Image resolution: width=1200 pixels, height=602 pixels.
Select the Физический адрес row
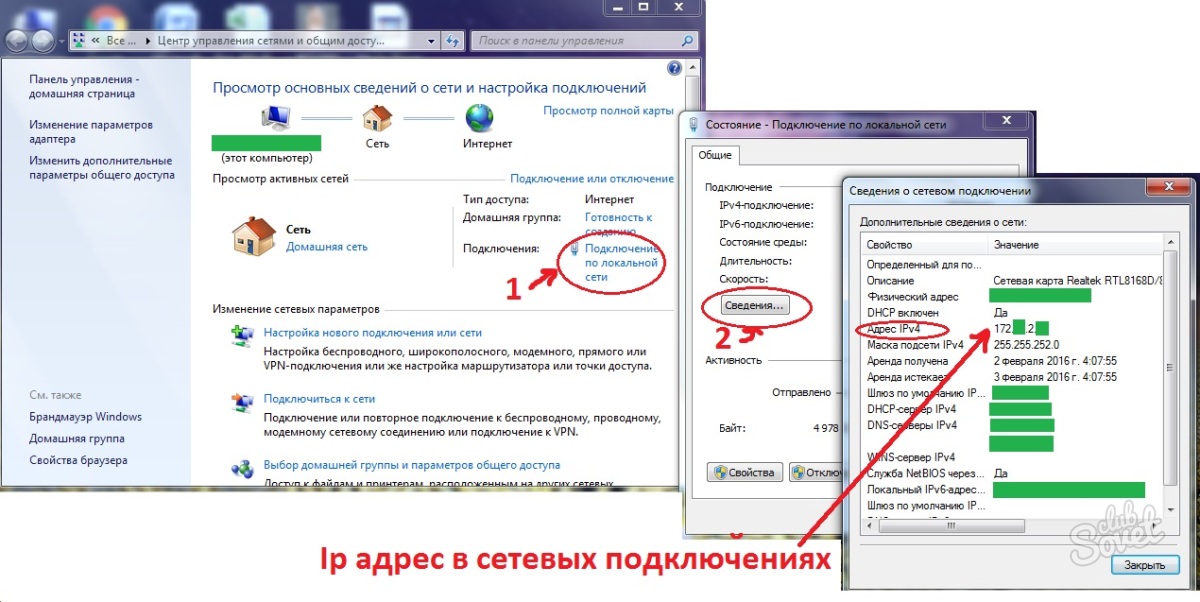point(1012,297)
